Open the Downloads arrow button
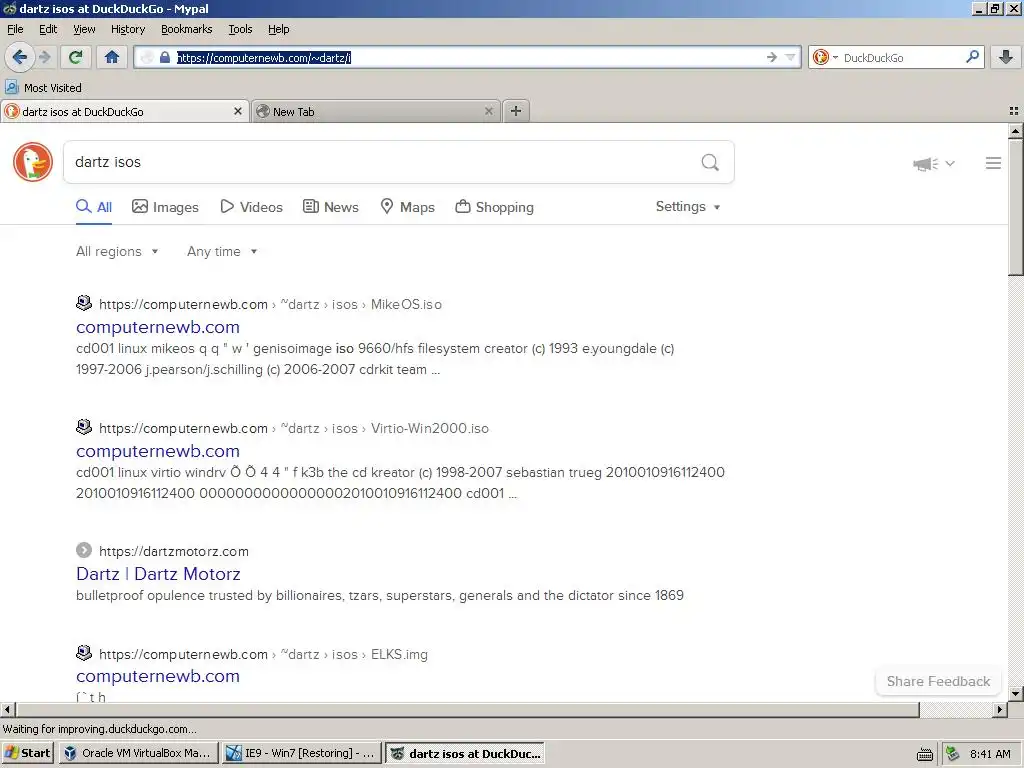 (1006, 57)
